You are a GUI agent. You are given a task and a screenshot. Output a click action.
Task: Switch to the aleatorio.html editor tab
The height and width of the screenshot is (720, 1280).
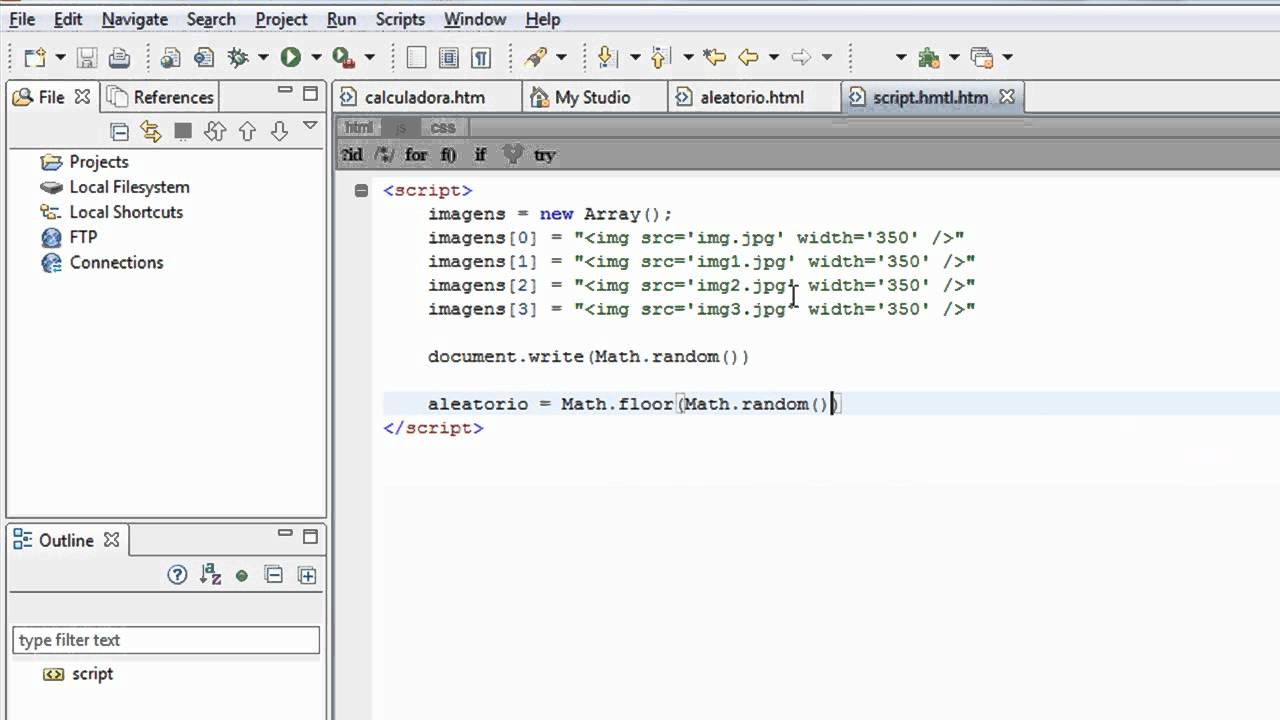752,97
